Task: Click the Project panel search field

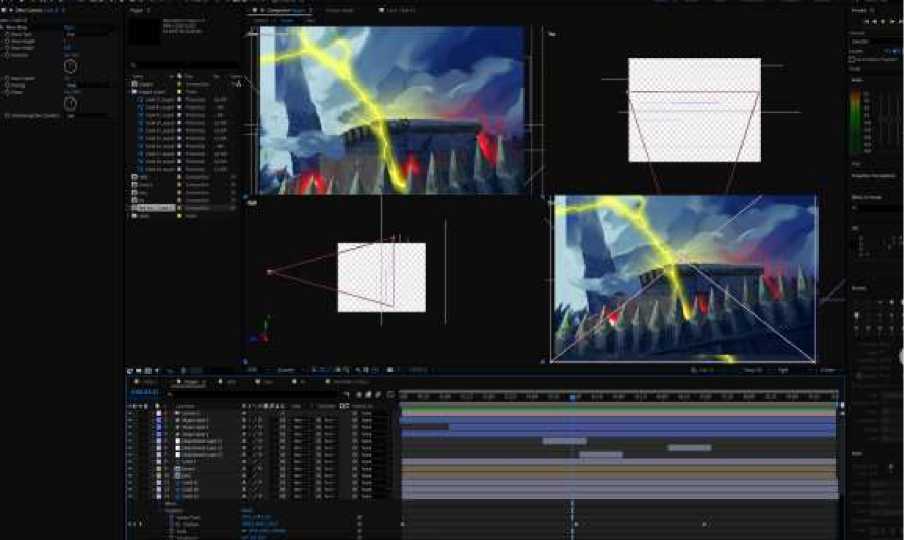Action: (183, 66)
